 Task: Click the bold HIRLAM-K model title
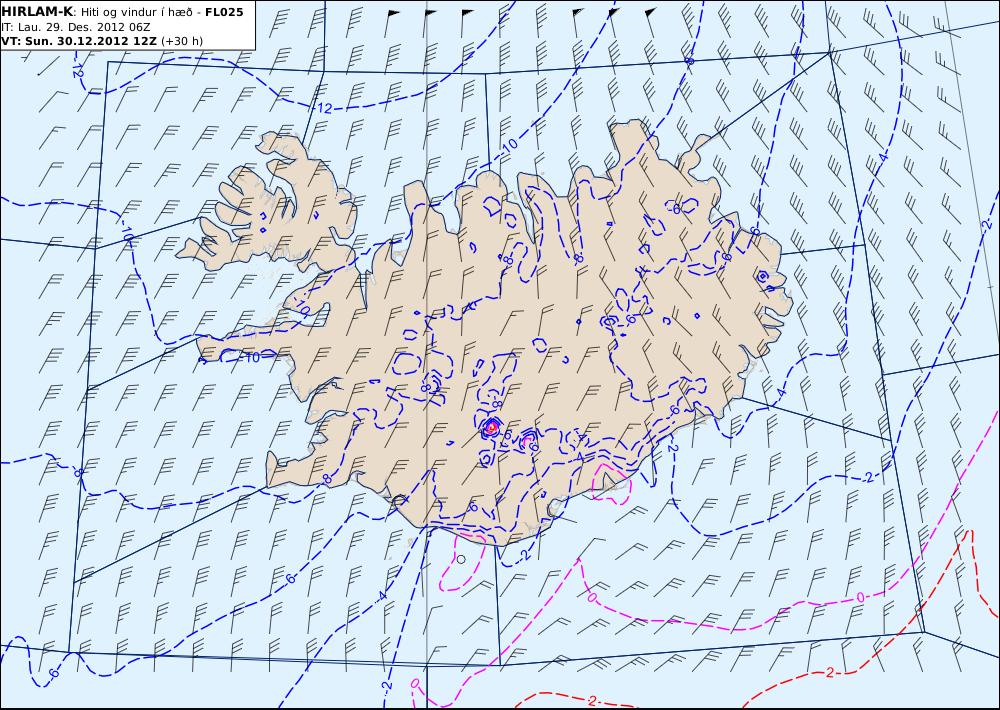(x=37, y=12)
